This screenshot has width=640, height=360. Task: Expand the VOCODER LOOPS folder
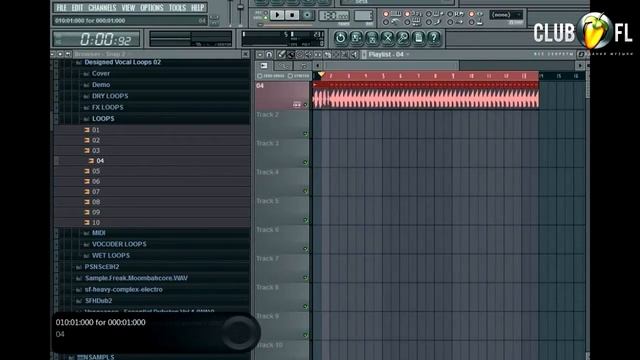tap(119, 244)
